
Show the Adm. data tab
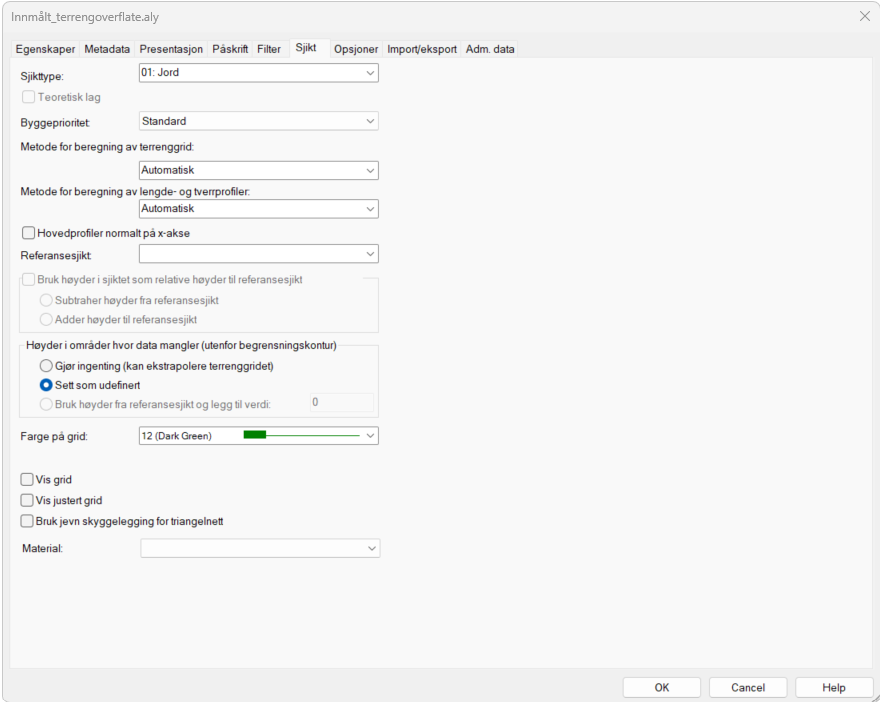click(x=490, y=49)
